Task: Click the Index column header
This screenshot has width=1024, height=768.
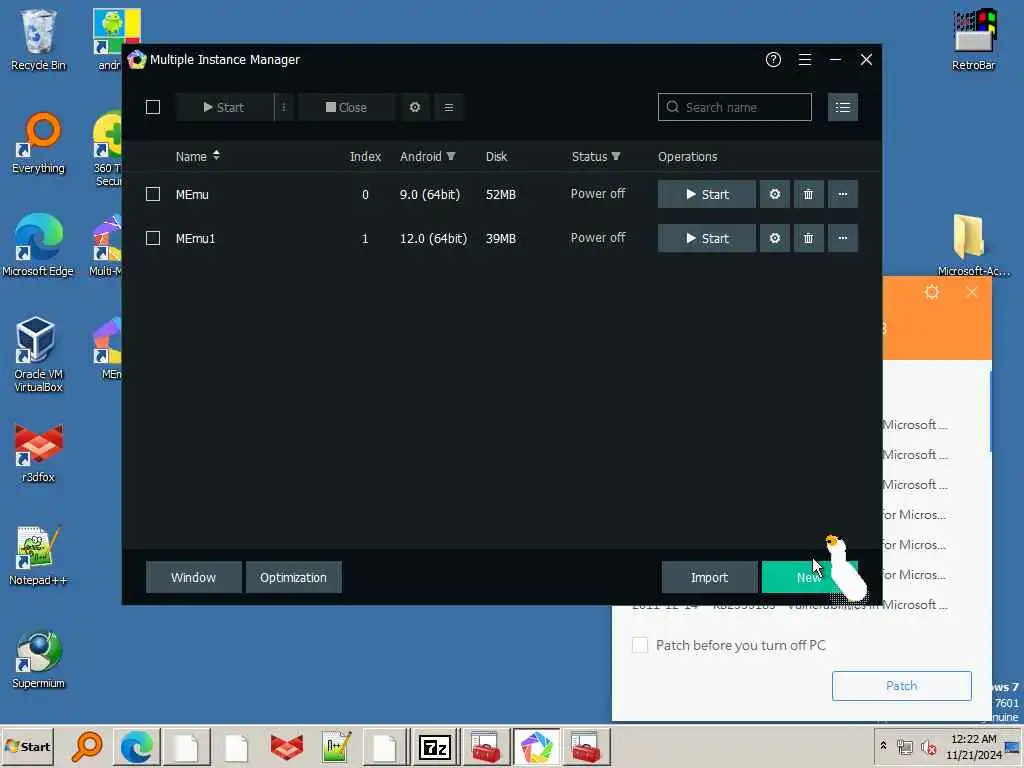Action: point(365,157)
